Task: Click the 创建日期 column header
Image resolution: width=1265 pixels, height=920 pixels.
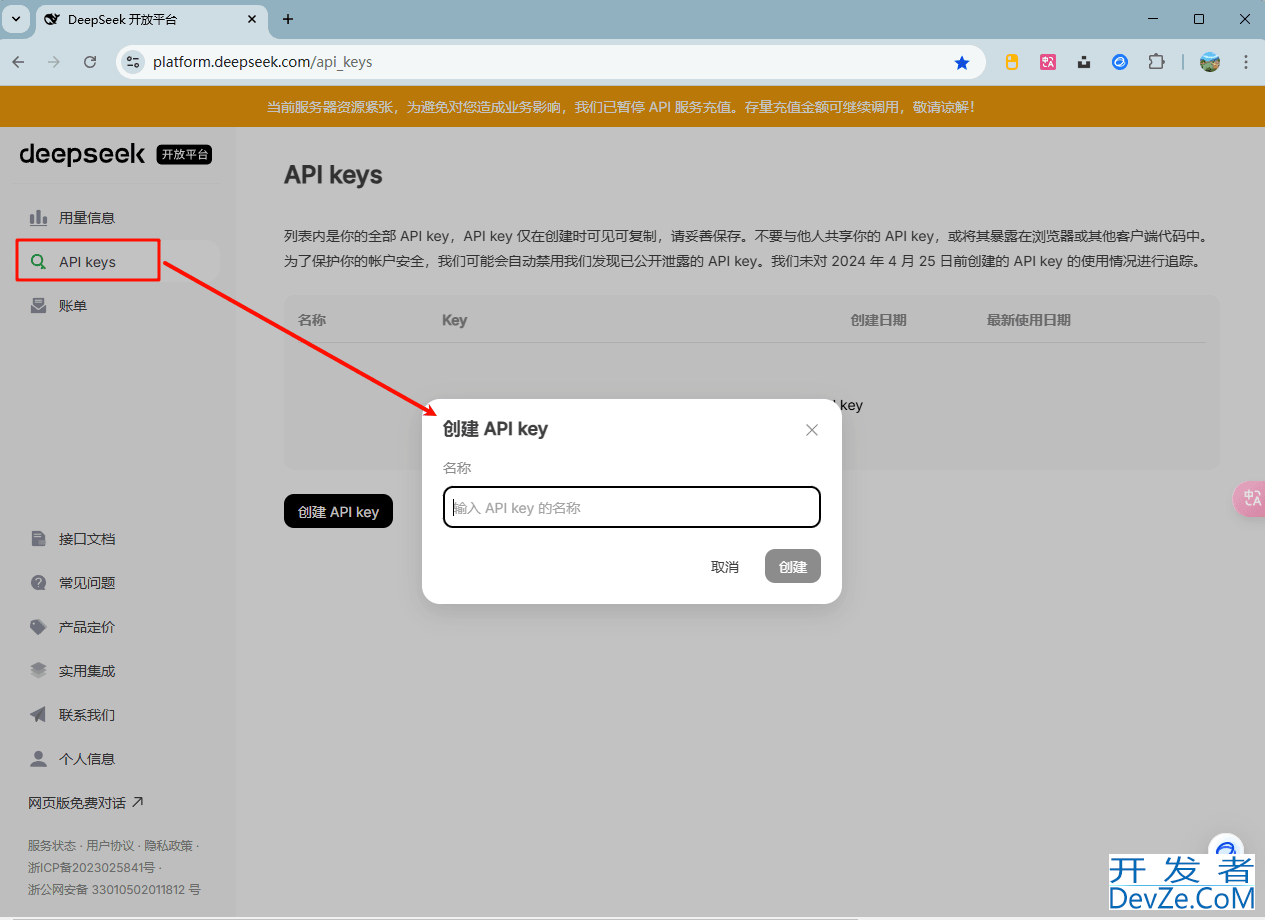Action: pyautogui.click(x=879, y=320)
